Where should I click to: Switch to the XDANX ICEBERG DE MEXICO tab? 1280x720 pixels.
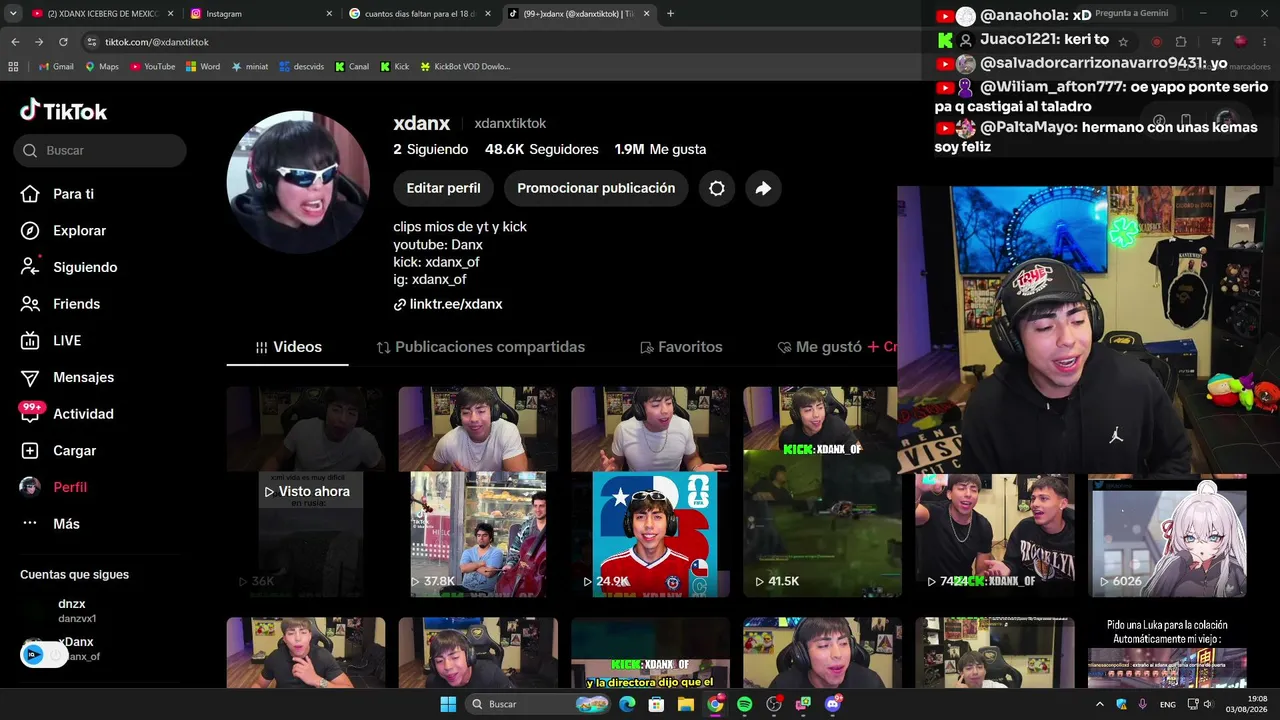[x=101, y=14]
